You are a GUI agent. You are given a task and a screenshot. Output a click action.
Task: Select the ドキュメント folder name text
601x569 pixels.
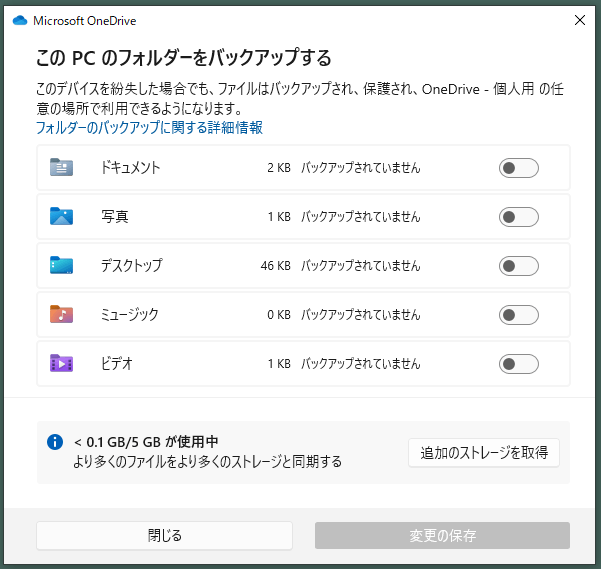pyautogui.click(x=130, y=167)
